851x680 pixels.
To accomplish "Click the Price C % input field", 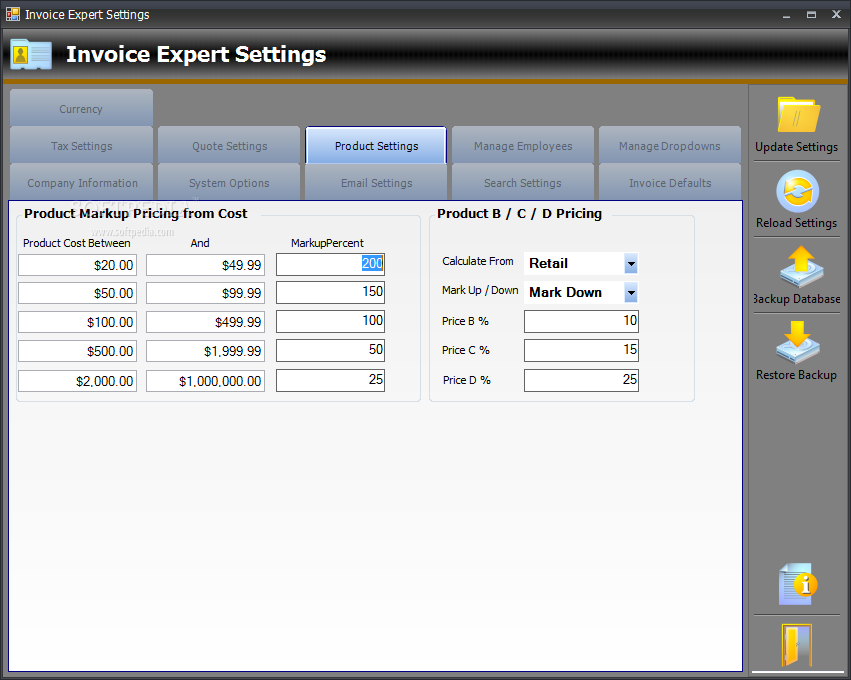I will pos(581,350).
